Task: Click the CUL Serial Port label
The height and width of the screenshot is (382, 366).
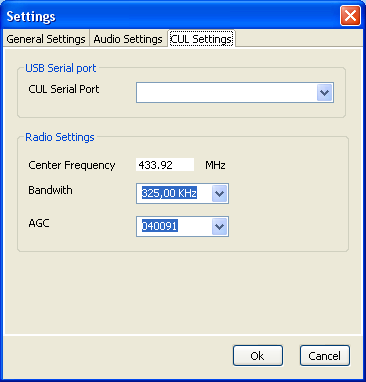Action: pyautogui.click(x=64, y=89)
